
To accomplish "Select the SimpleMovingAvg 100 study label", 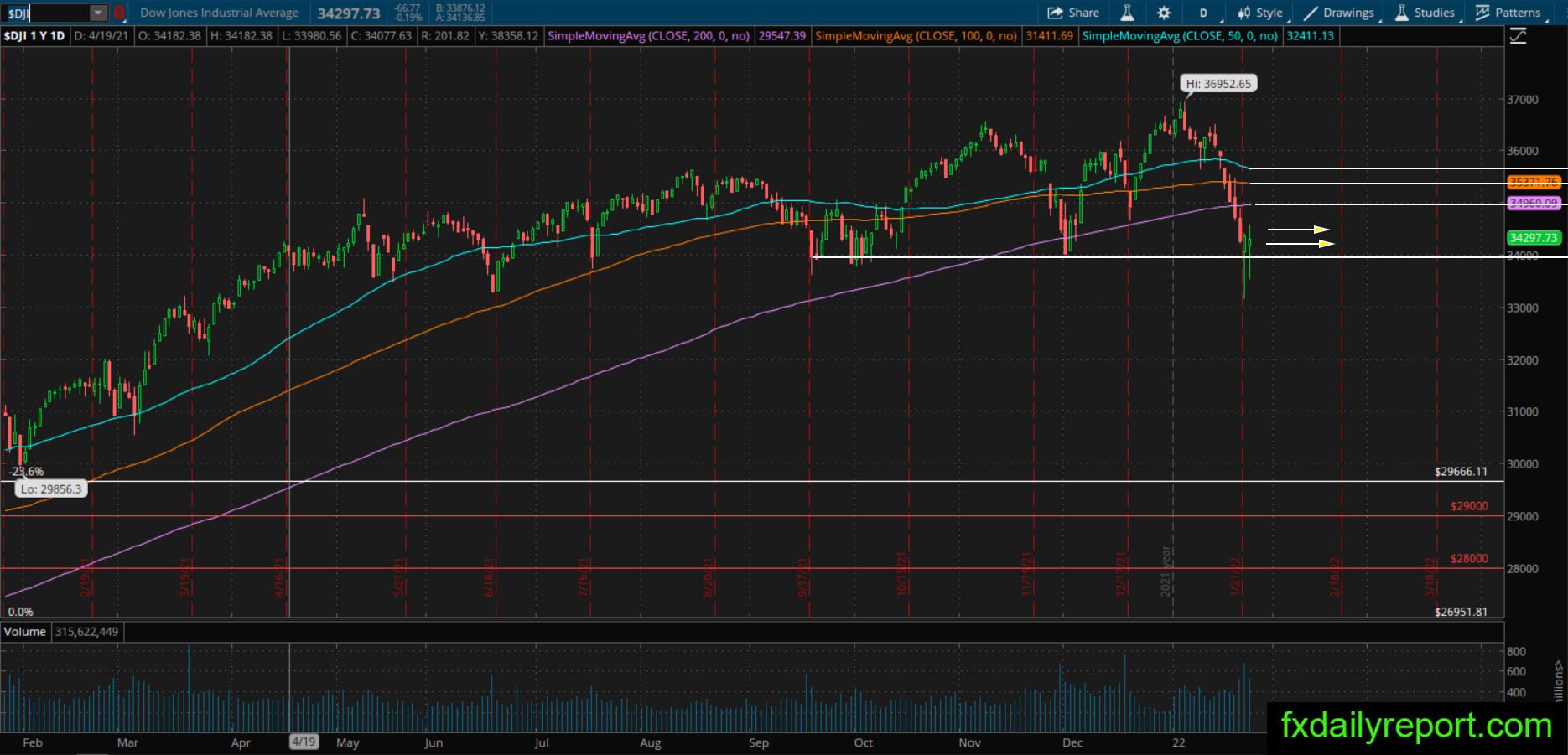I will pos(916,36).
